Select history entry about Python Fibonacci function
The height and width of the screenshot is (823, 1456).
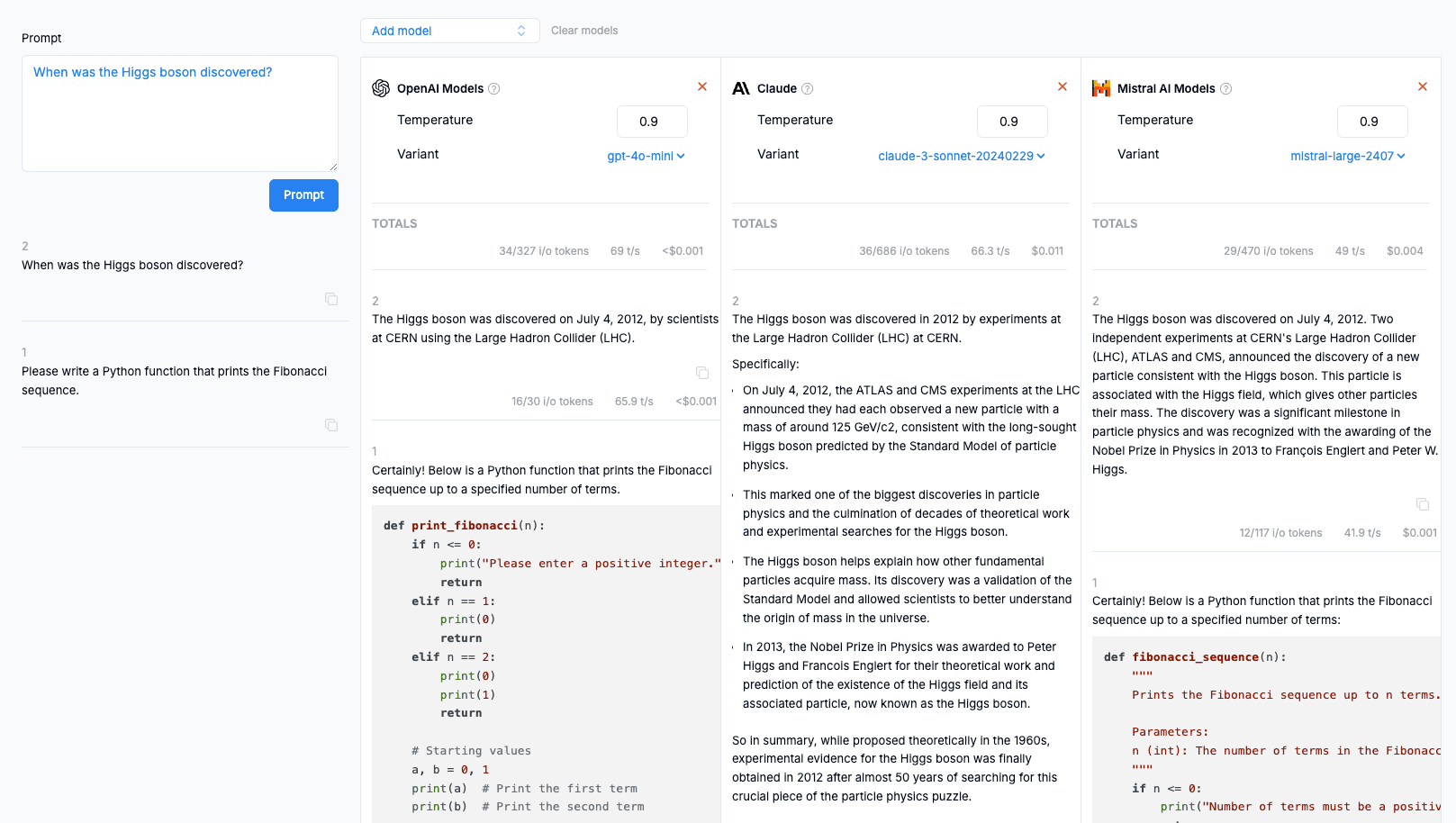pyautogui.click(x=175, y=380)
